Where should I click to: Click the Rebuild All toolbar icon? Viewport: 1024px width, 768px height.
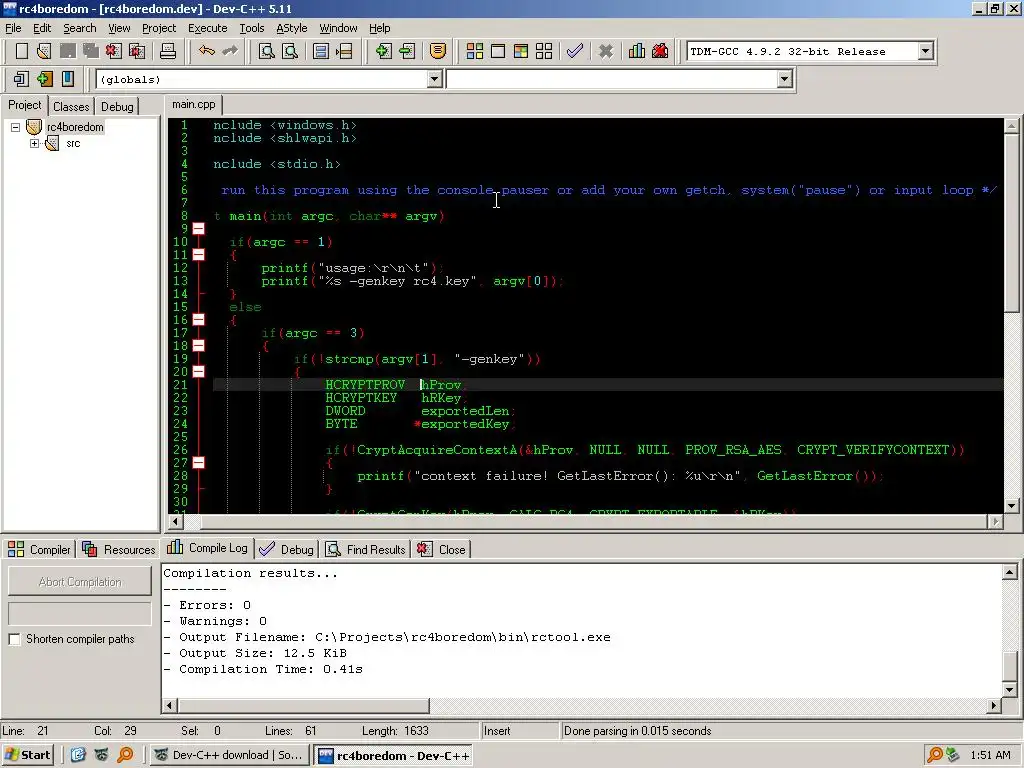[543, 51]
